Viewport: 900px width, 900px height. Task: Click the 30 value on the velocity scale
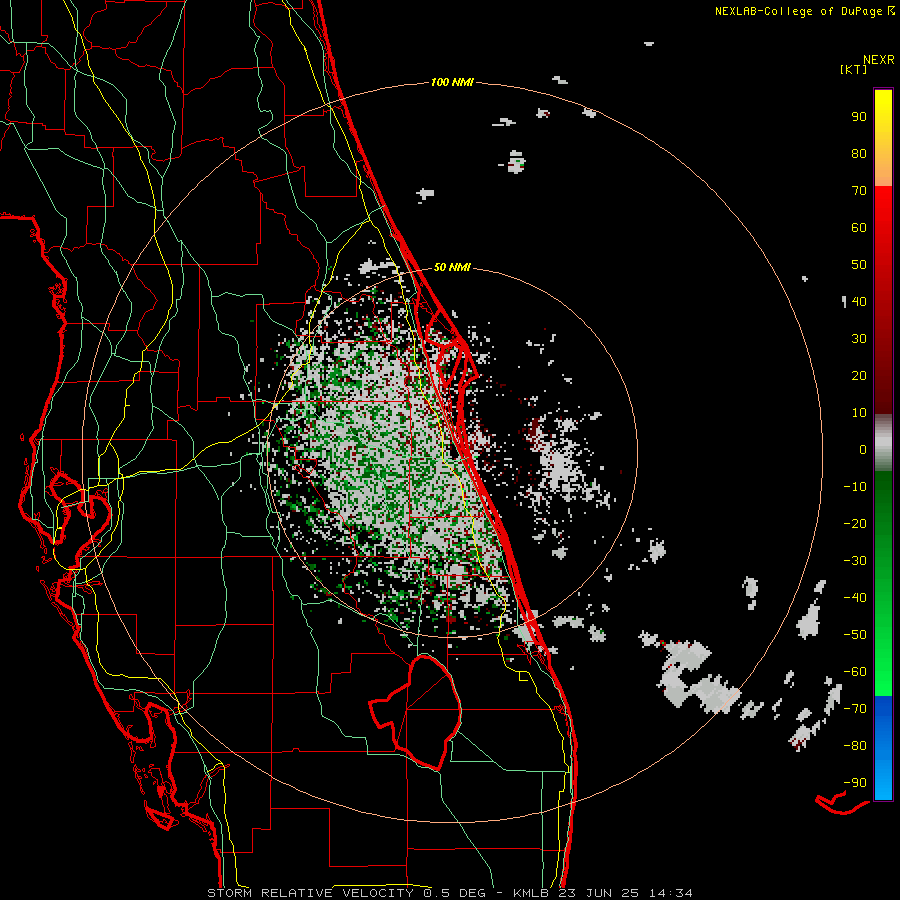859,339
